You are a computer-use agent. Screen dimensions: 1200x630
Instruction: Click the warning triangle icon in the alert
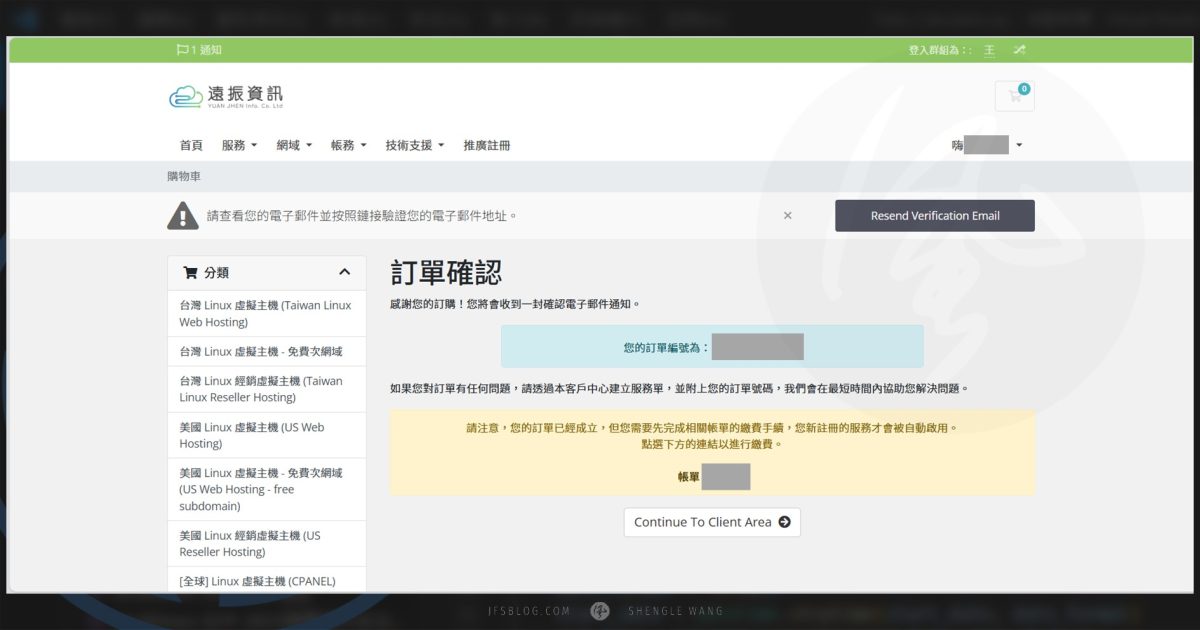click(x=183, y=214)
